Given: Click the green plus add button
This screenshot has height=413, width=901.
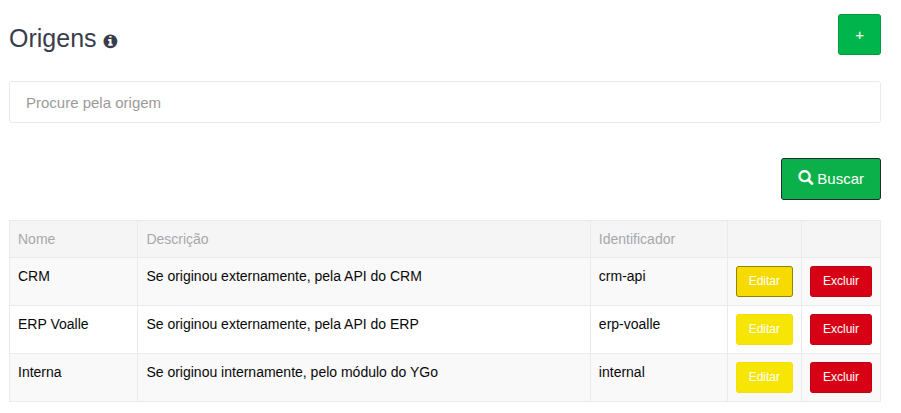Looking at the screenshot, I should (x=859, y=35).
